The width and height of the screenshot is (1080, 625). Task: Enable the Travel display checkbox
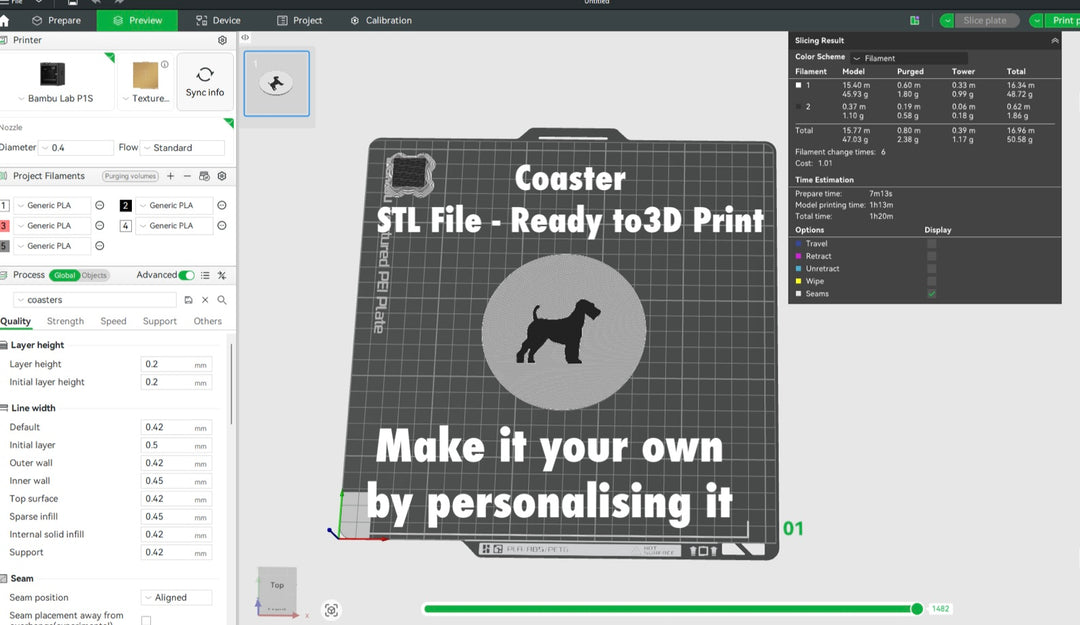(932, 243)
